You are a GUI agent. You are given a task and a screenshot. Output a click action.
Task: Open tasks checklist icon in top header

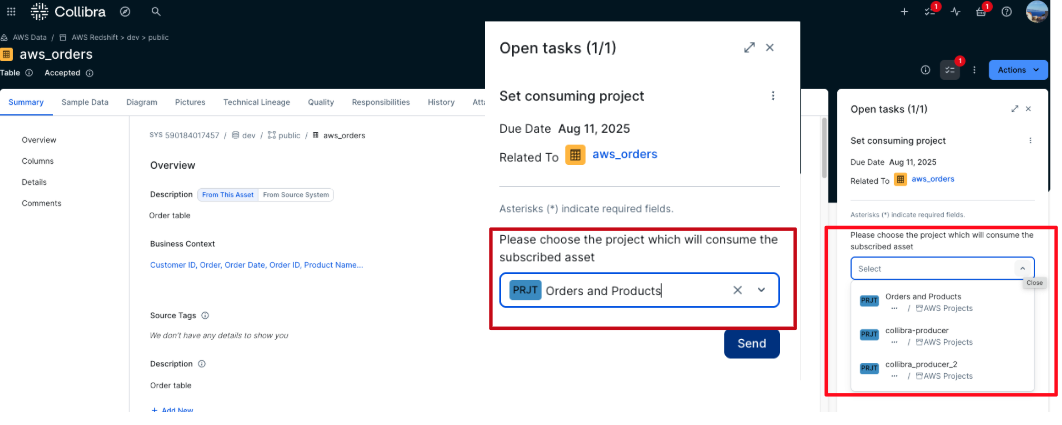(930, 12)
